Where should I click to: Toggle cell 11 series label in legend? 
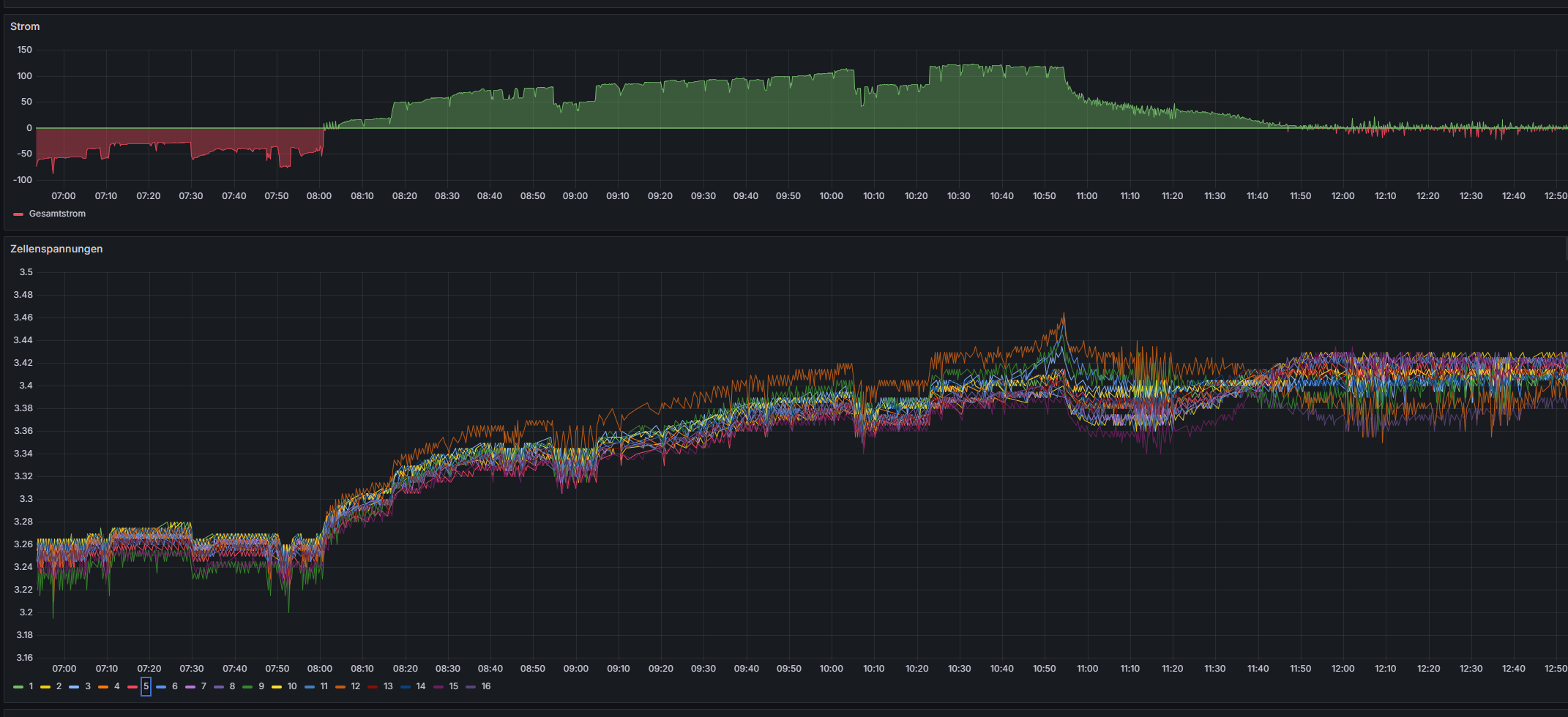point(324,686)
